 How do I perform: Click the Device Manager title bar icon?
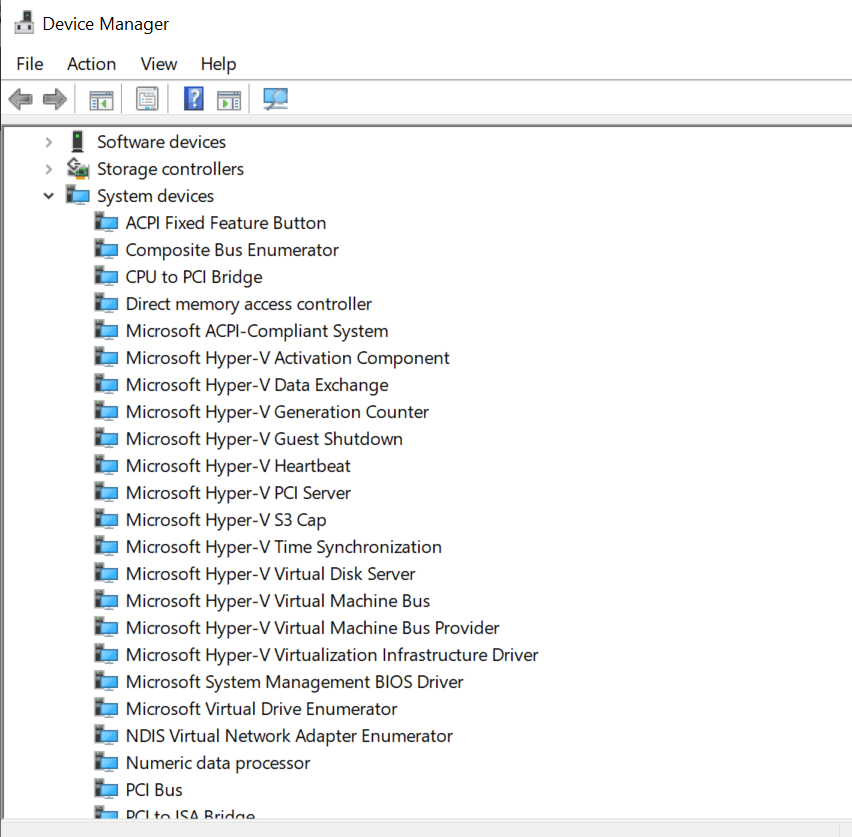point(24,23)
